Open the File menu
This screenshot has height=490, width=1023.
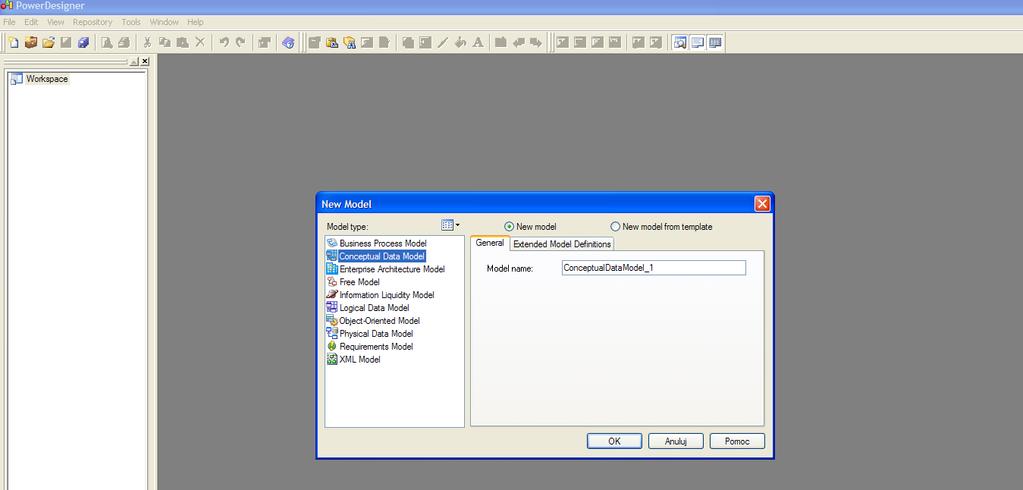(x=9, y=22)
